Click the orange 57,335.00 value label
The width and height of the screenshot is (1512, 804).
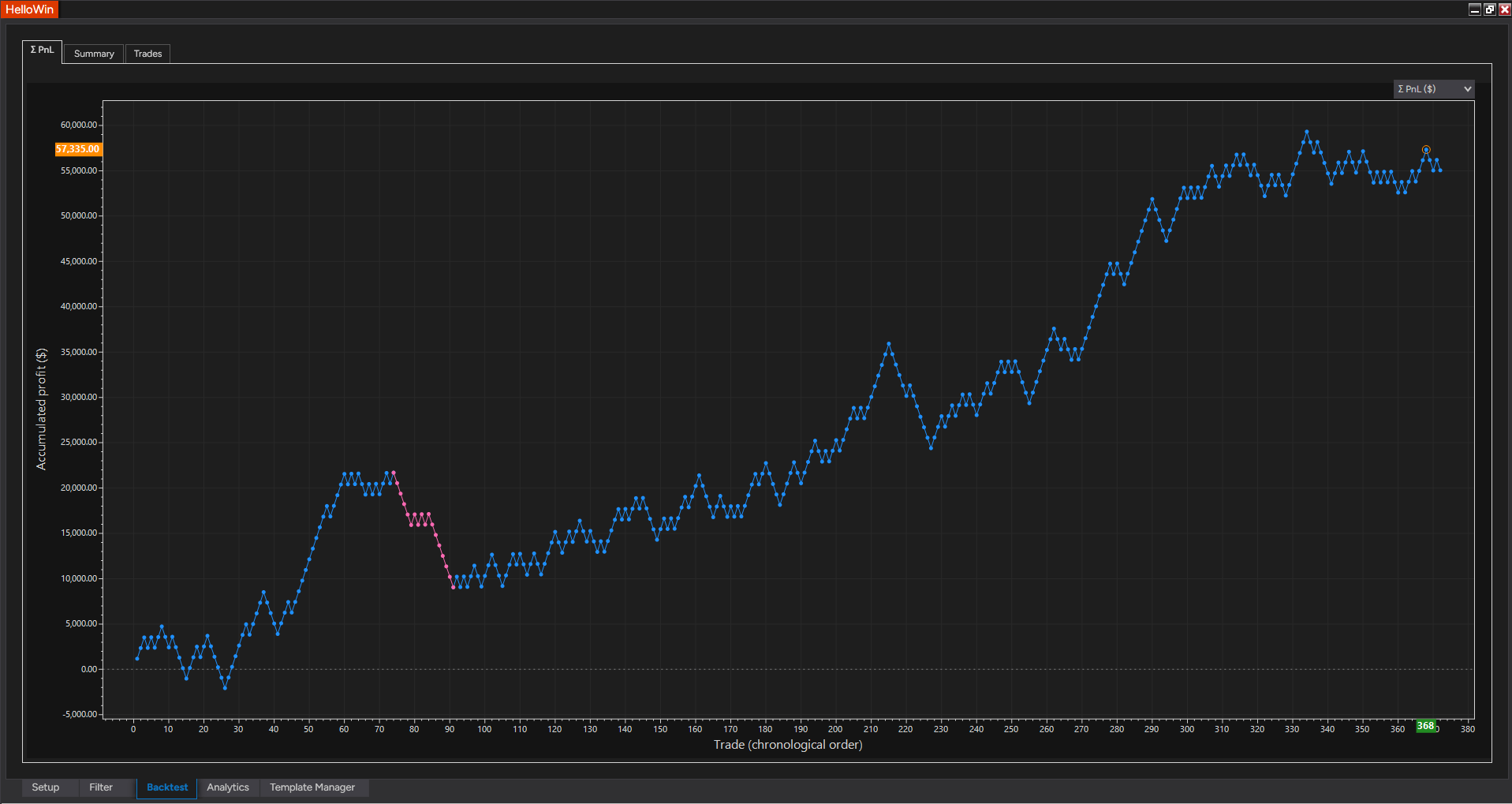[x=78, y=149]
